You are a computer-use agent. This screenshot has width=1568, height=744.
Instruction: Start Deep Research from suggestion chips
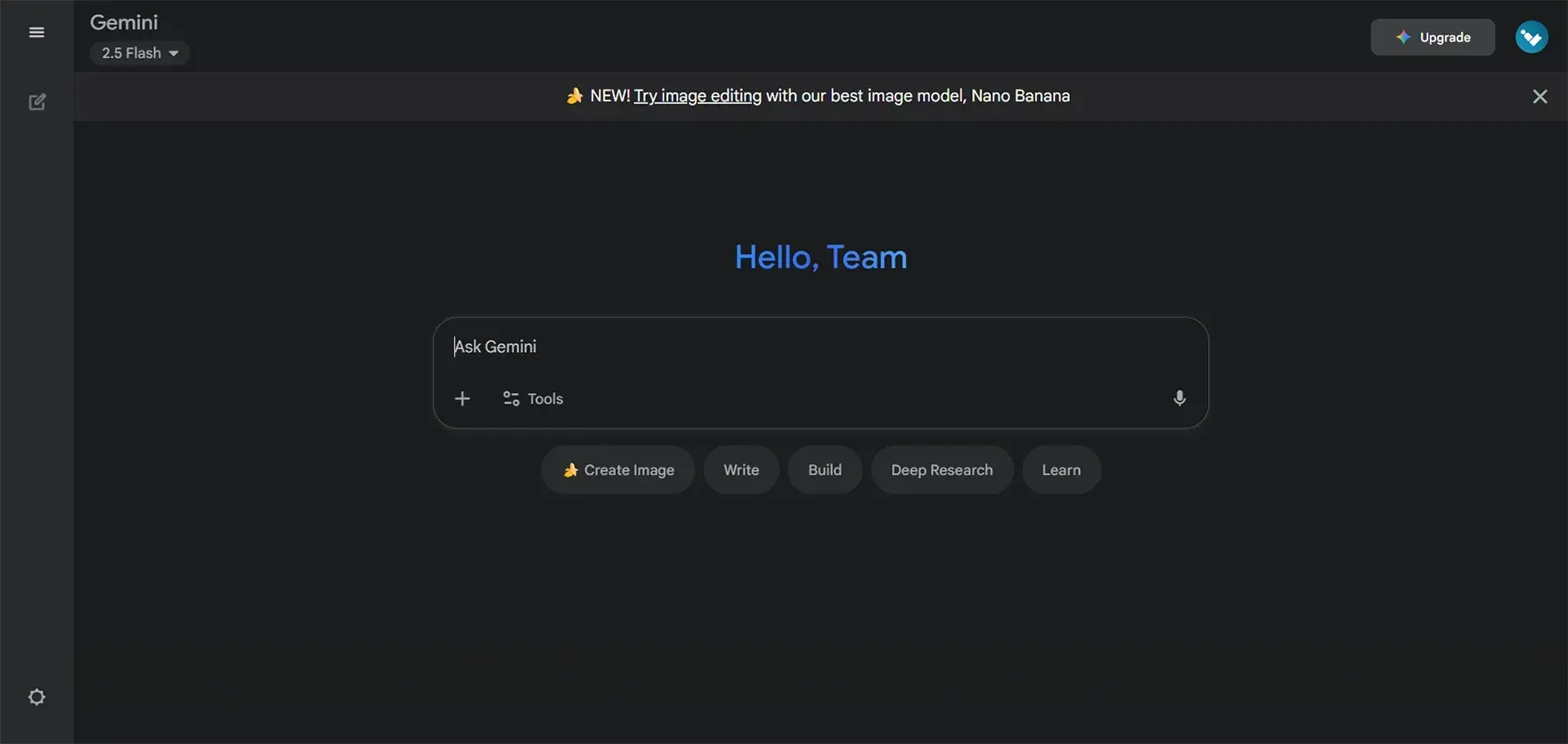[941, 470]
